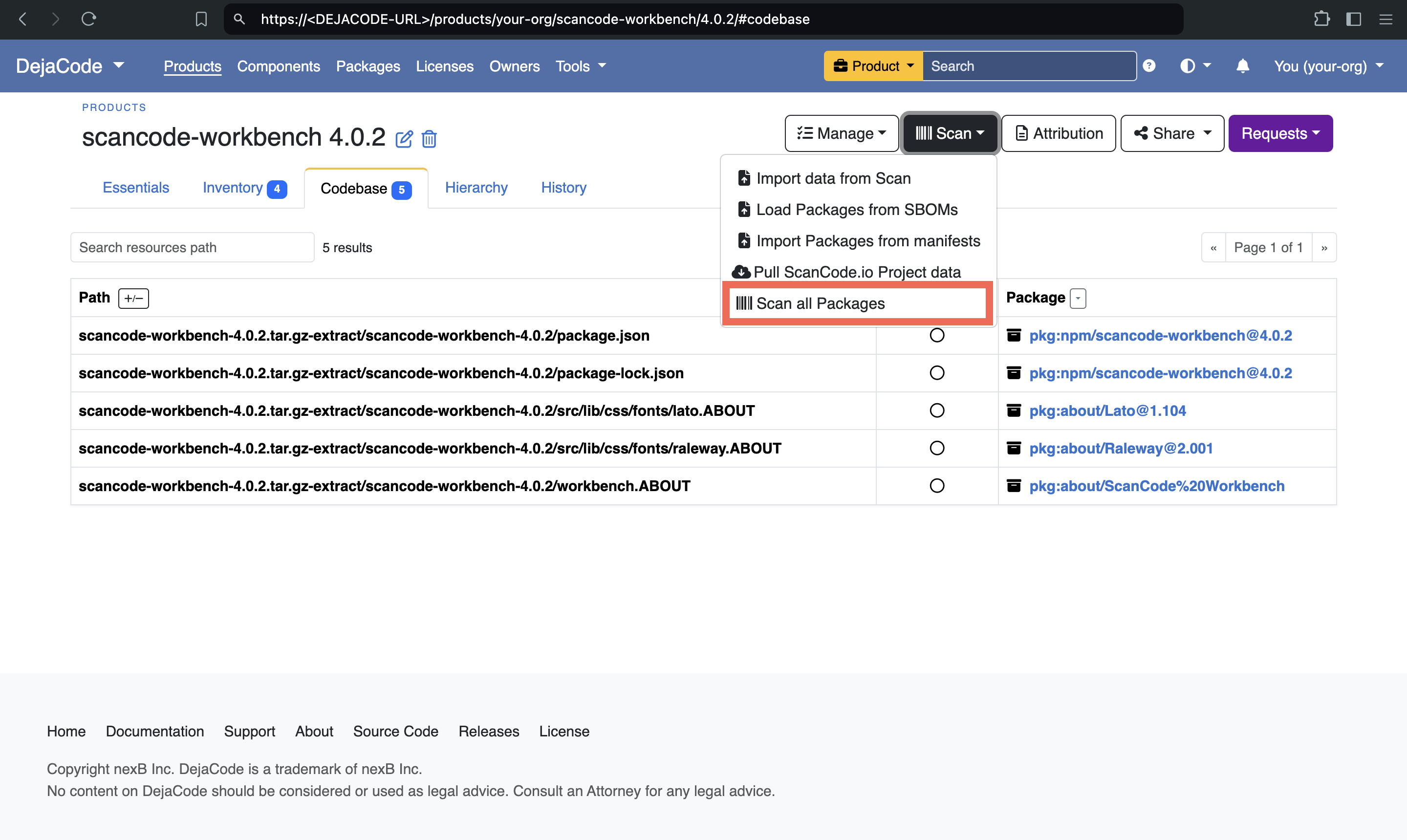Click the Attribution button
Image resolution: width=1407 pixels, height=840 pixels.
click(1059, 133)
